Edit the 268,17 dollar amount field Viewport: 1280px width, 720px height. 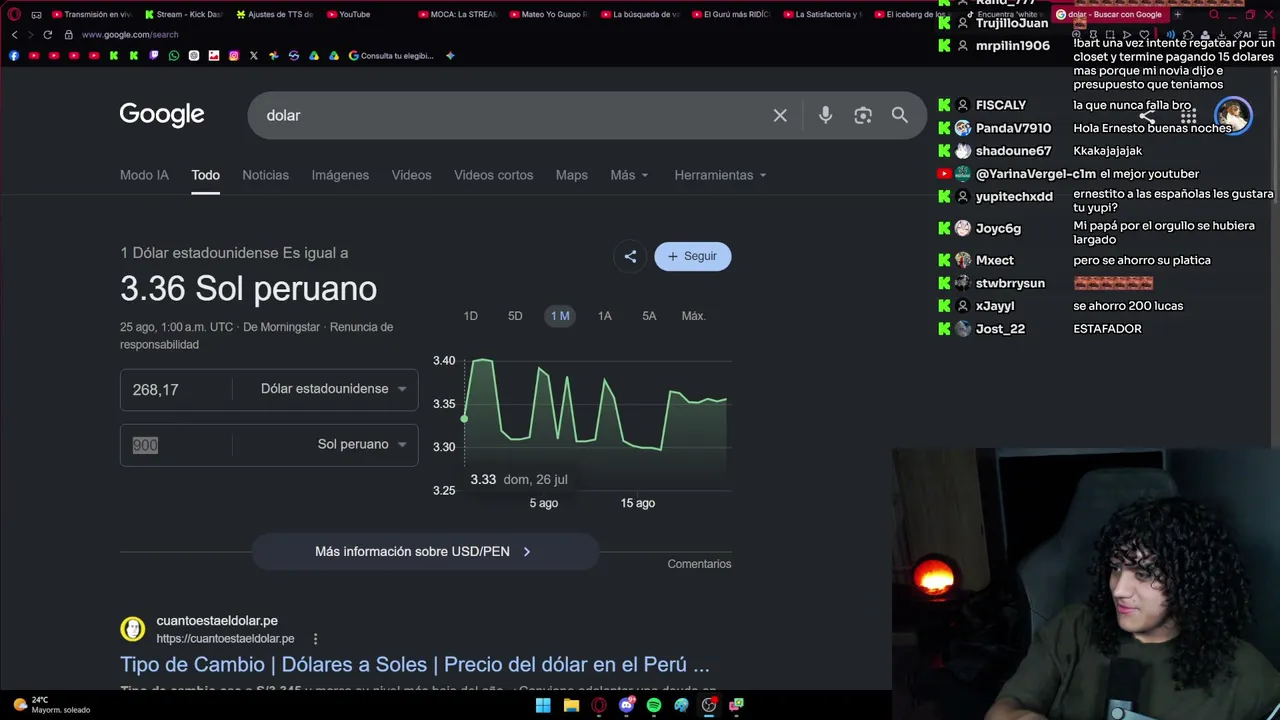point(176,389)
